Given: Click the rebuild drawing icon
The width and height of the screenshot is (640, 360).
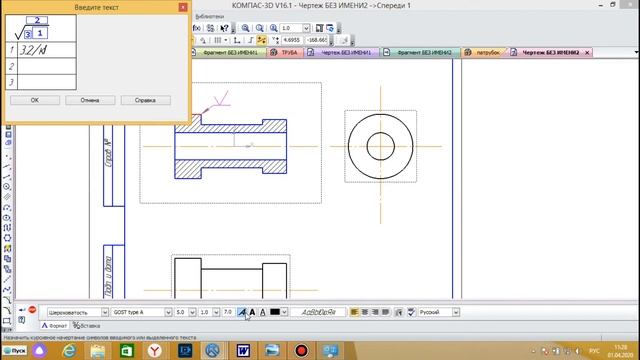Looking at the screenshot, I should [330, 28].
